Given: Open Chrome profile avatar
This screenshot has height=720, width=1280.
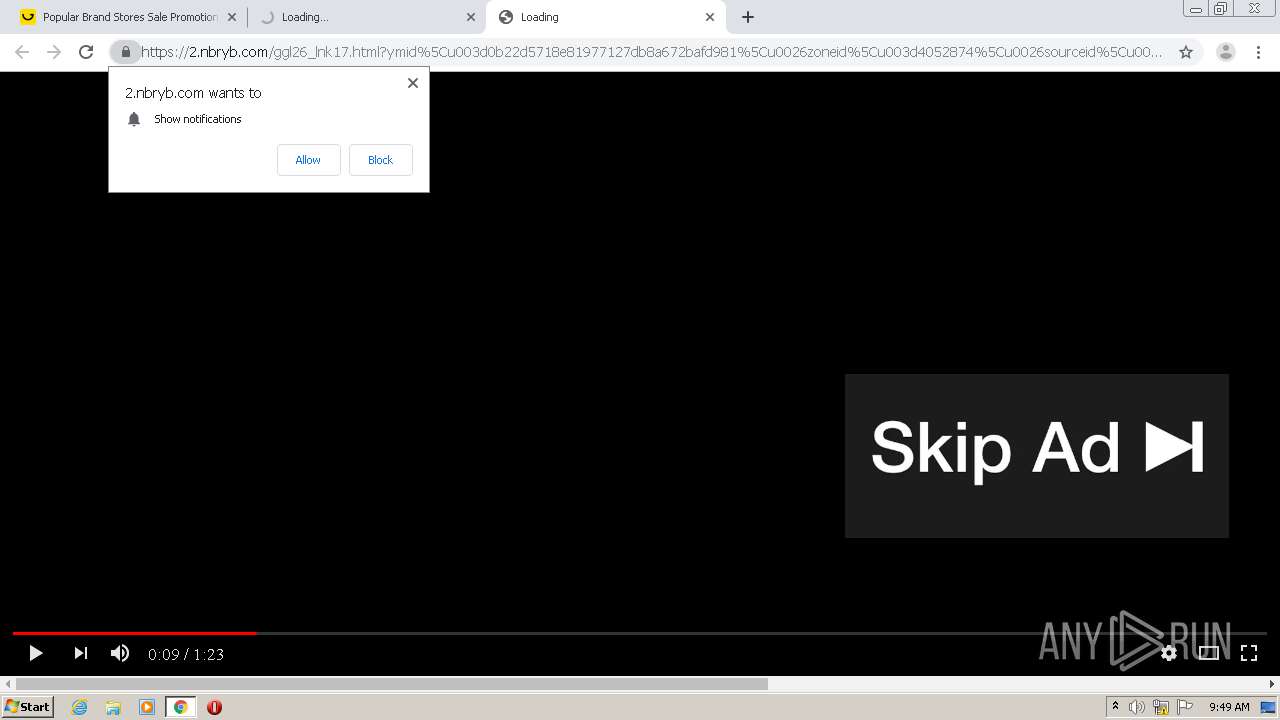Looking at the screenshot, I should point(1225,52).
